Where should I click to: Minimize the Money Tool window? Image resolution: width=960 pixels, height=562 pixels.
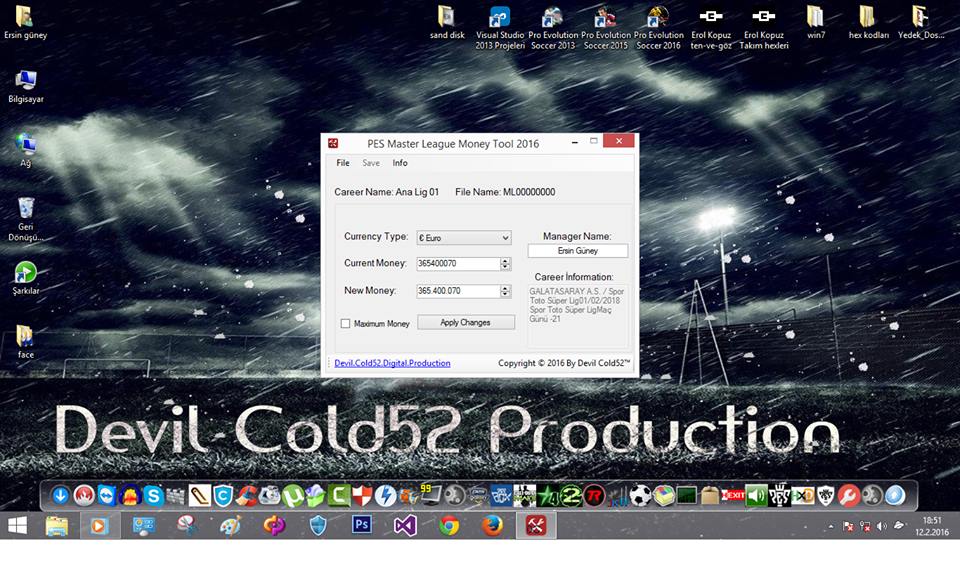574,141
